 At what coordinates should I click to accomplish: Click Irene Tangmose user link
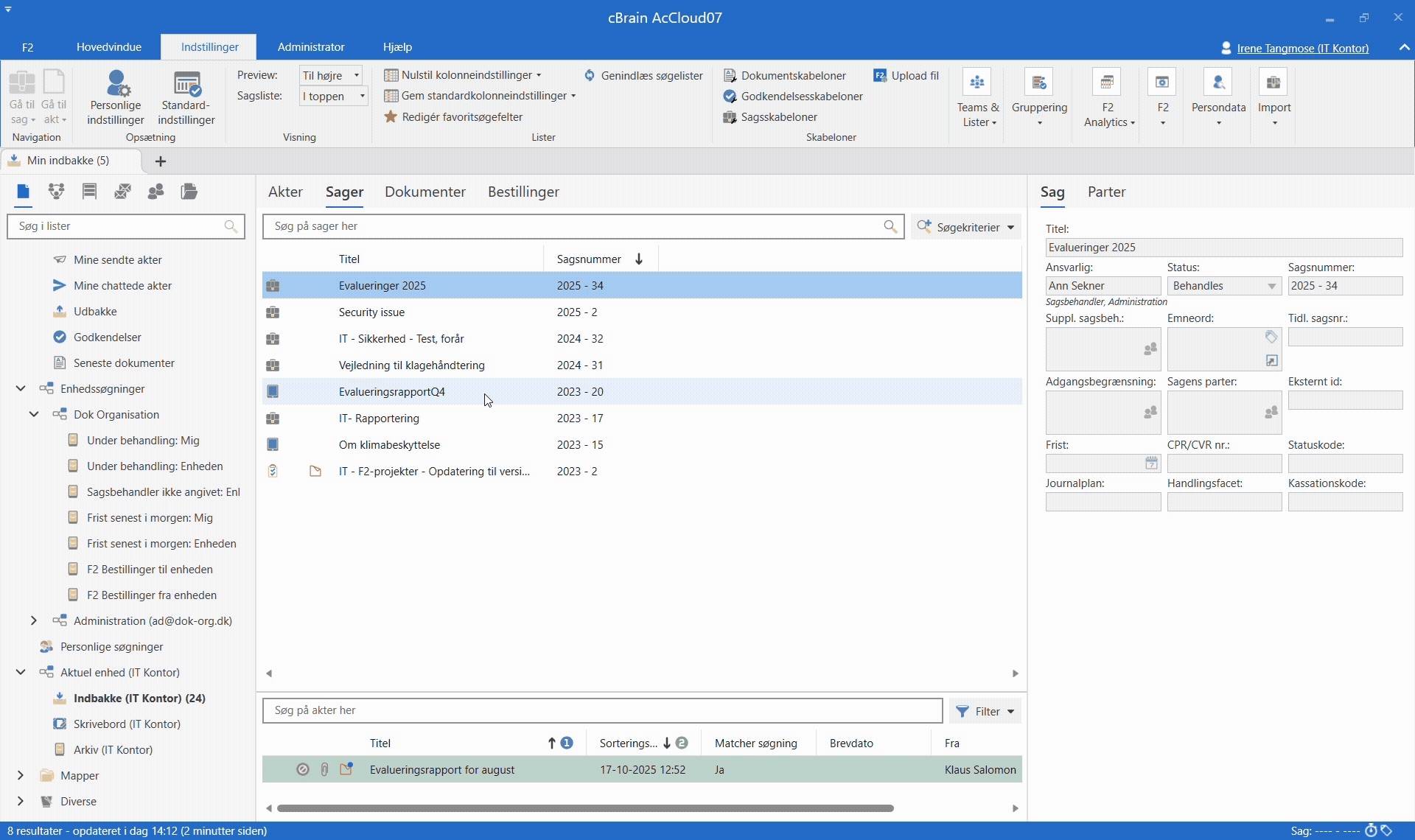coord(1302,49)
